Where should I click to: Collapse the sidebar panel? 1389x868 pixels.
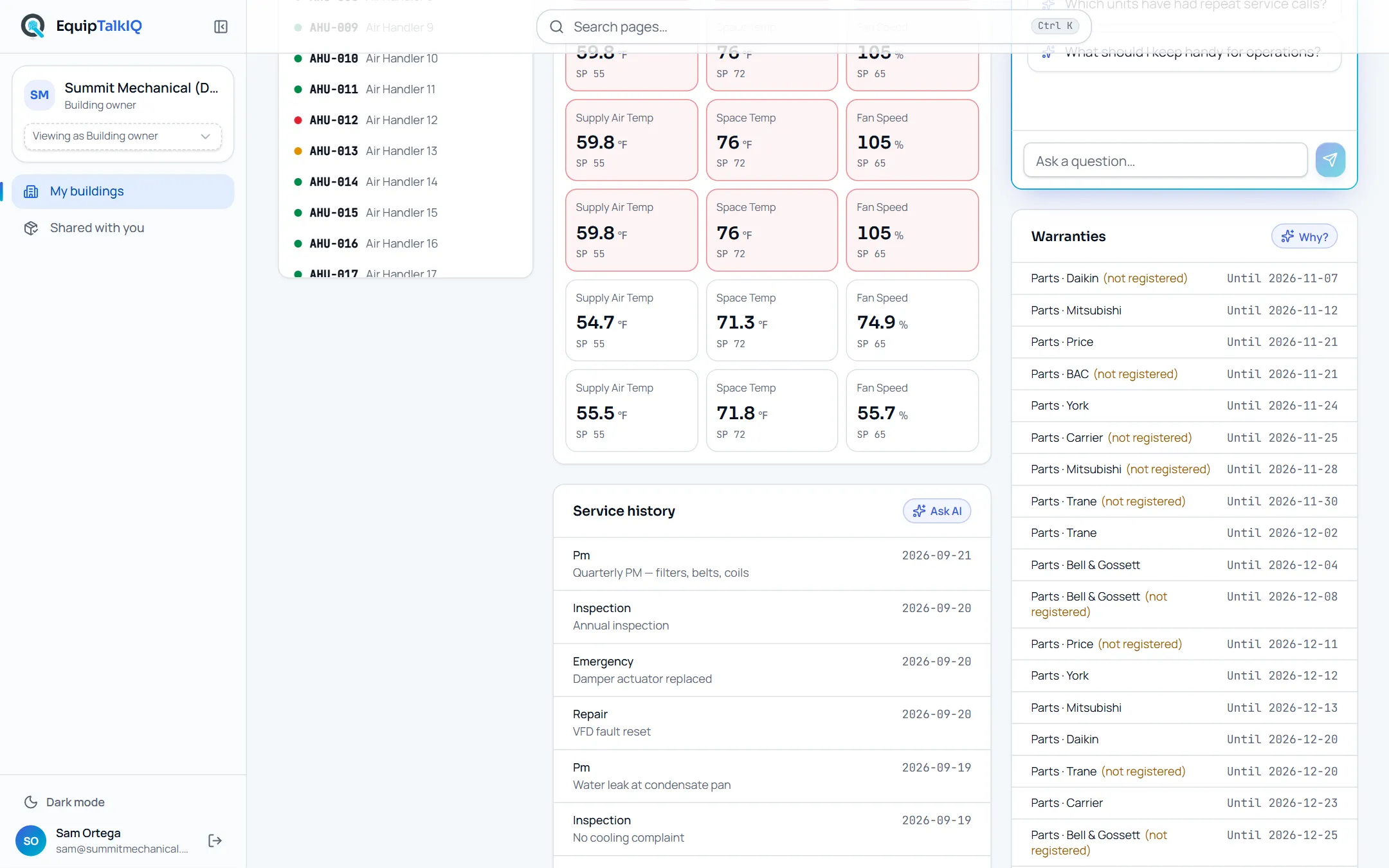coord(221,26)
